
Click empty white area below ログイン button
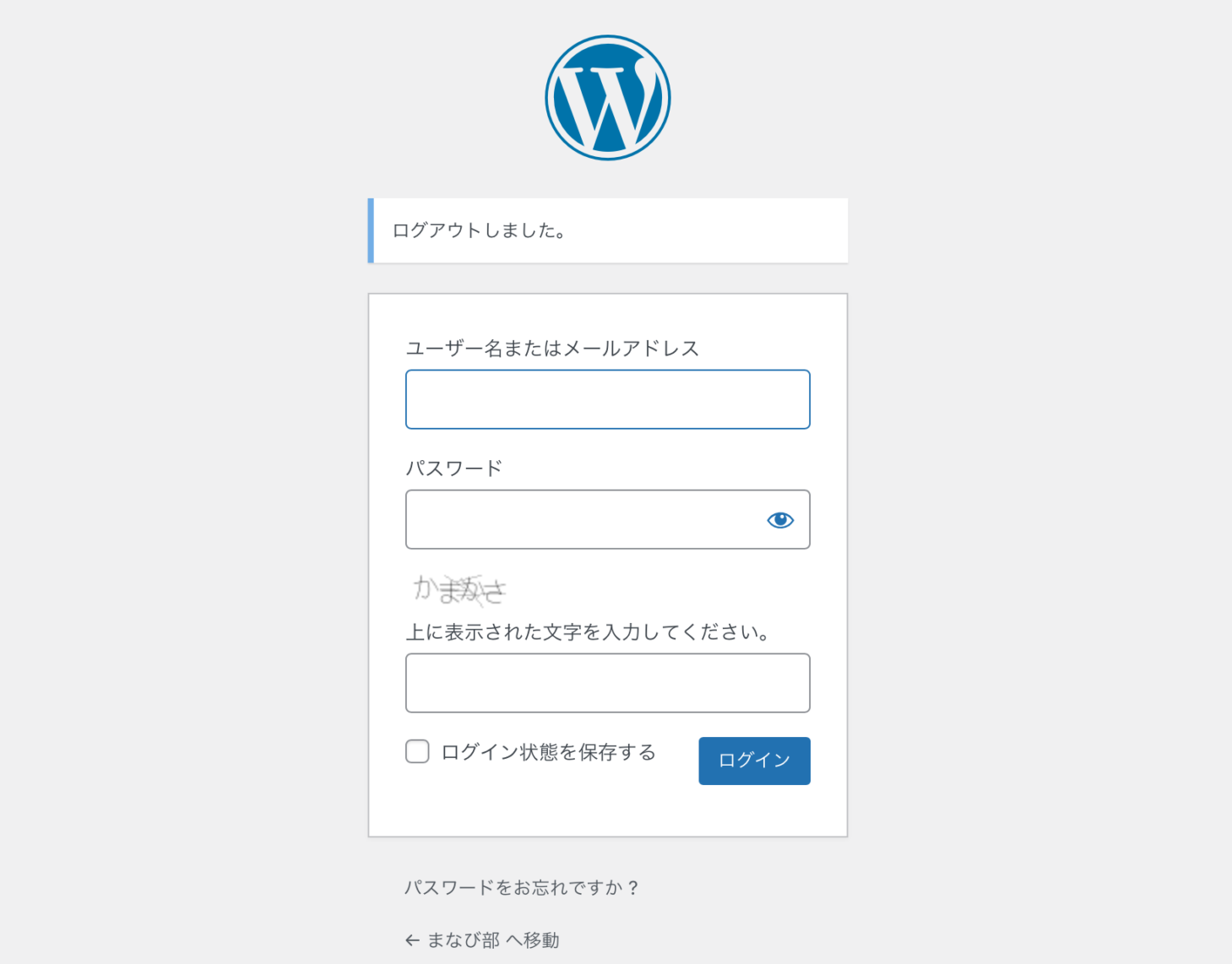(607, 810)
